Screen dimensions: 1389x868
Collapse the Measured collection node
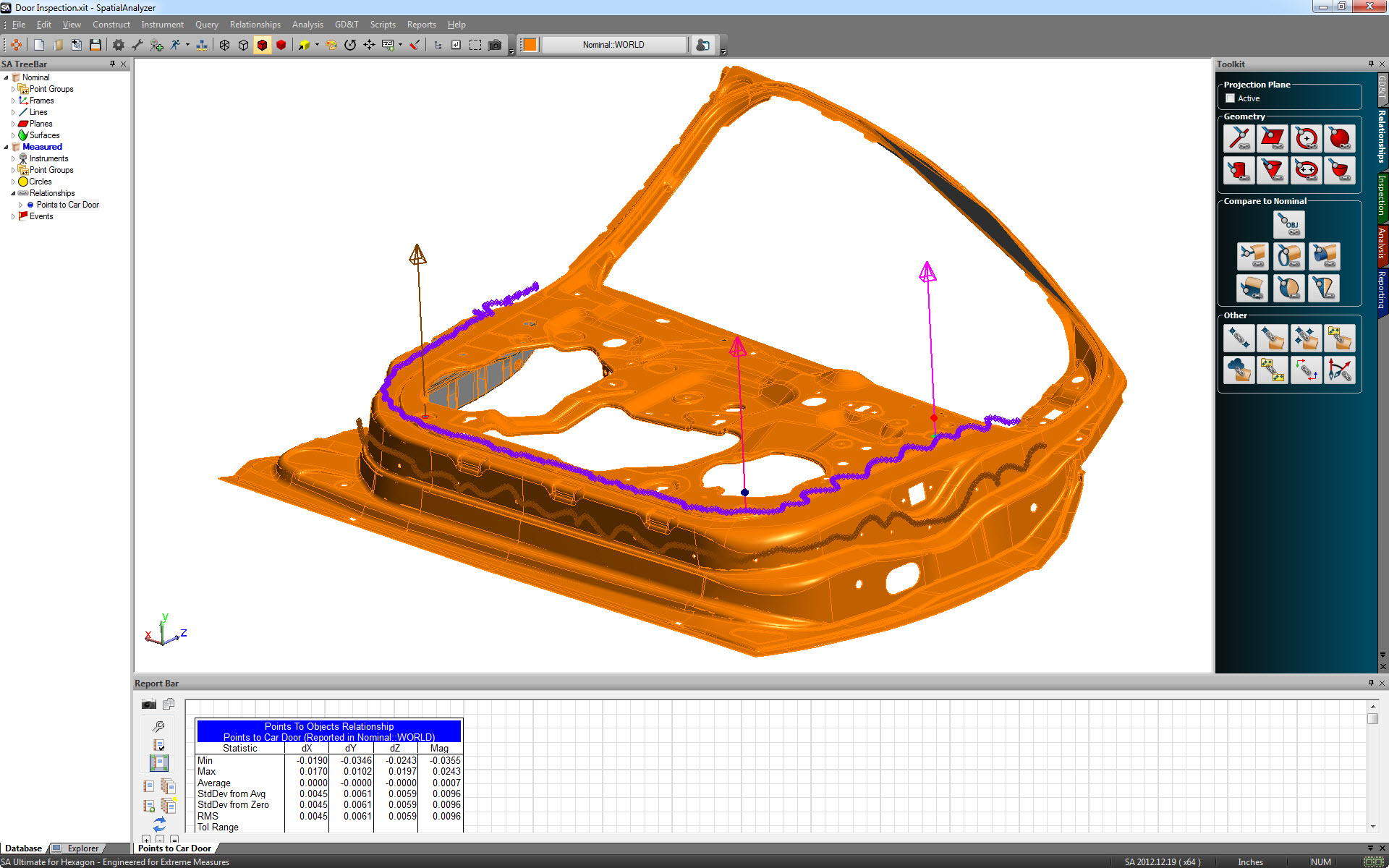(x=6, y=147)
